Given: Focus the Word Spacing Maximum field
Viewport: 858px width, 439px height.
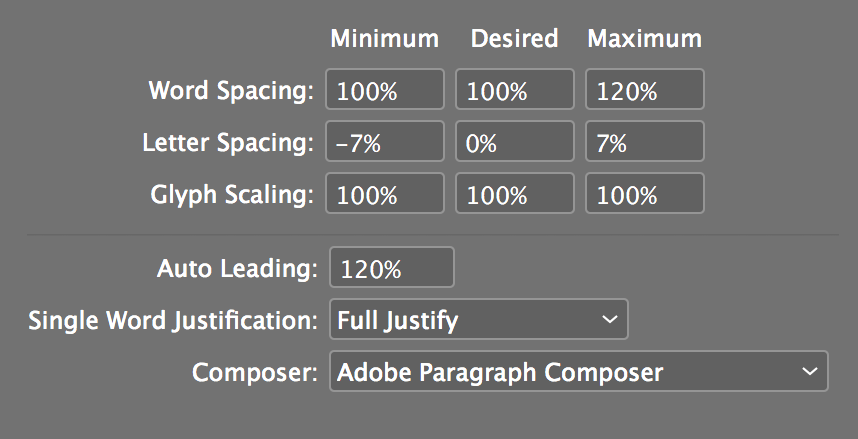Looking at the screenshot, I should coord(645,90).
